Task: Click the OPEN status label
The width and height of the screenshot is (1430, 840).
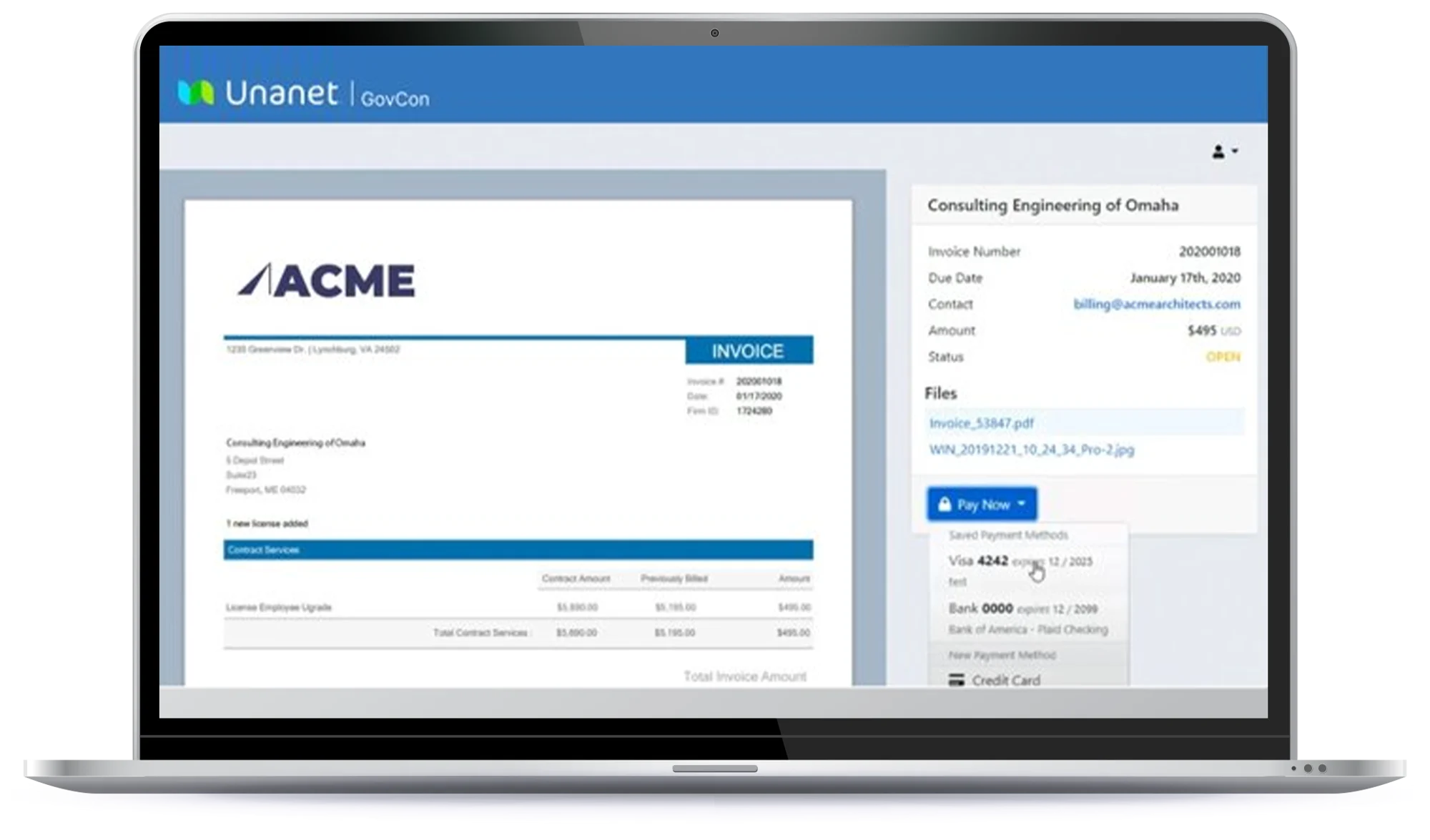Action: pyautogui.click(x=1223, y=357)
